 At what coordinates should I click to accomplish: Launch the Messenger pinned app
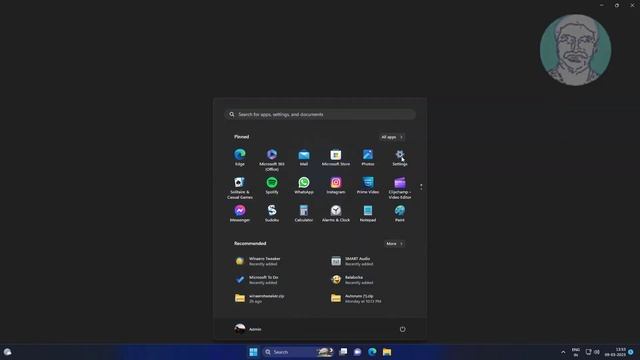[240, 213]
